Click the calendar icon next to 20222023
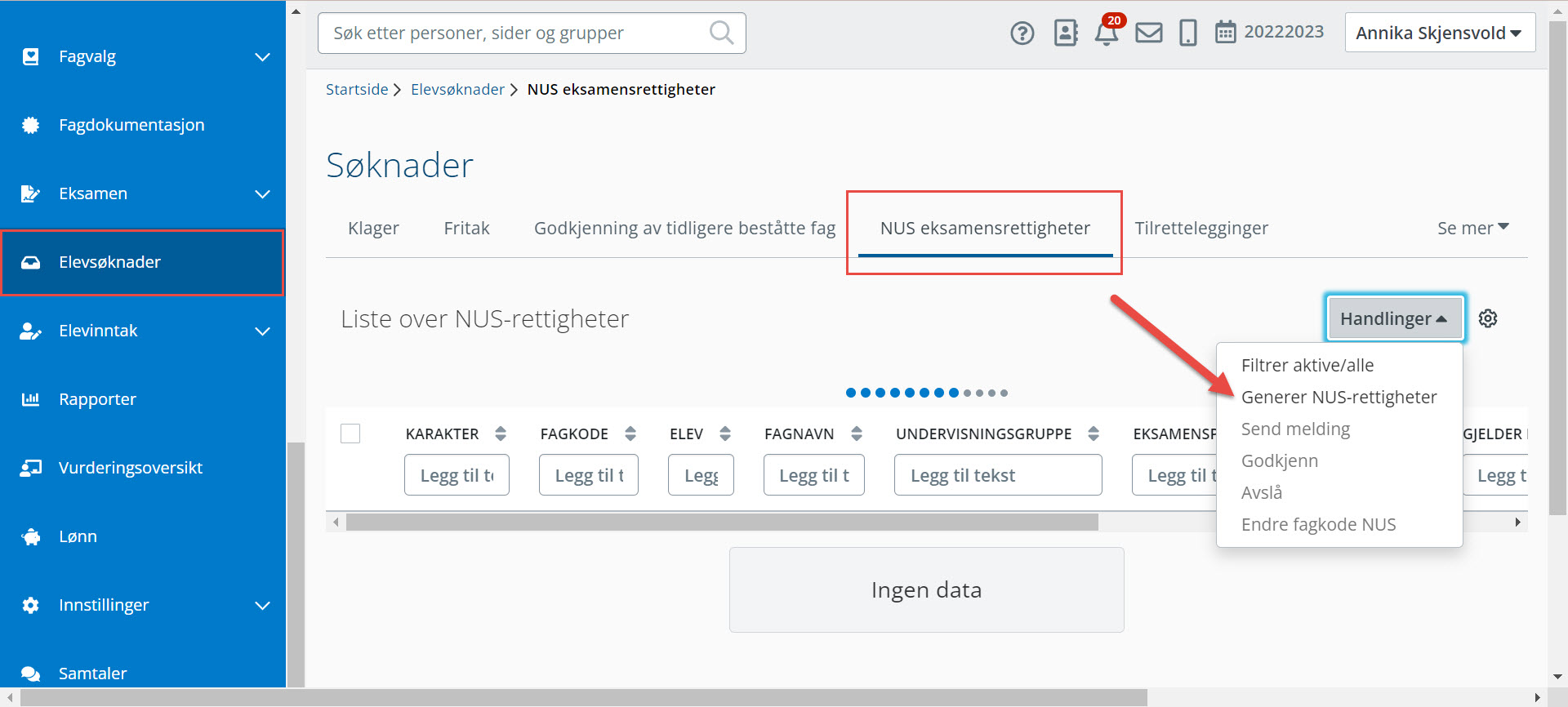The image size is (1568, 707). click(x=1225, y=32)
